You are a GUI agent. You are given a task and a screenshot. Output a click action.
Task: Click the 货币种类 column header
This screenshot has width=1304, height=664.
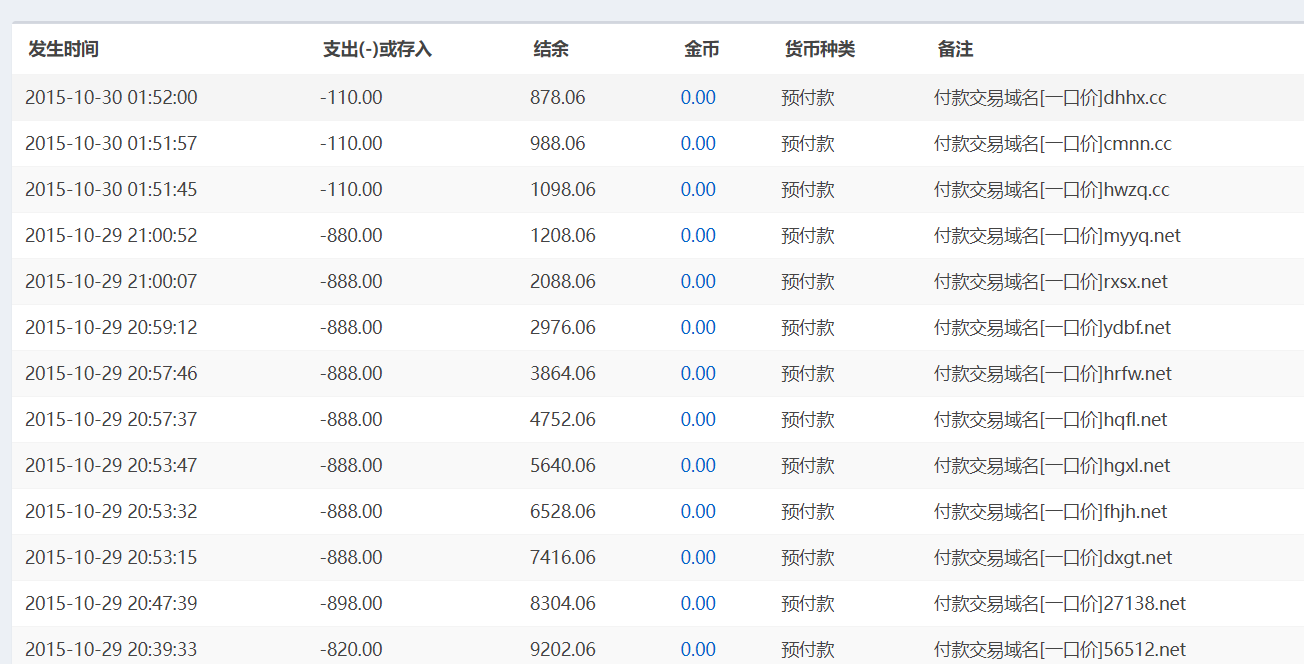(819, 49)
